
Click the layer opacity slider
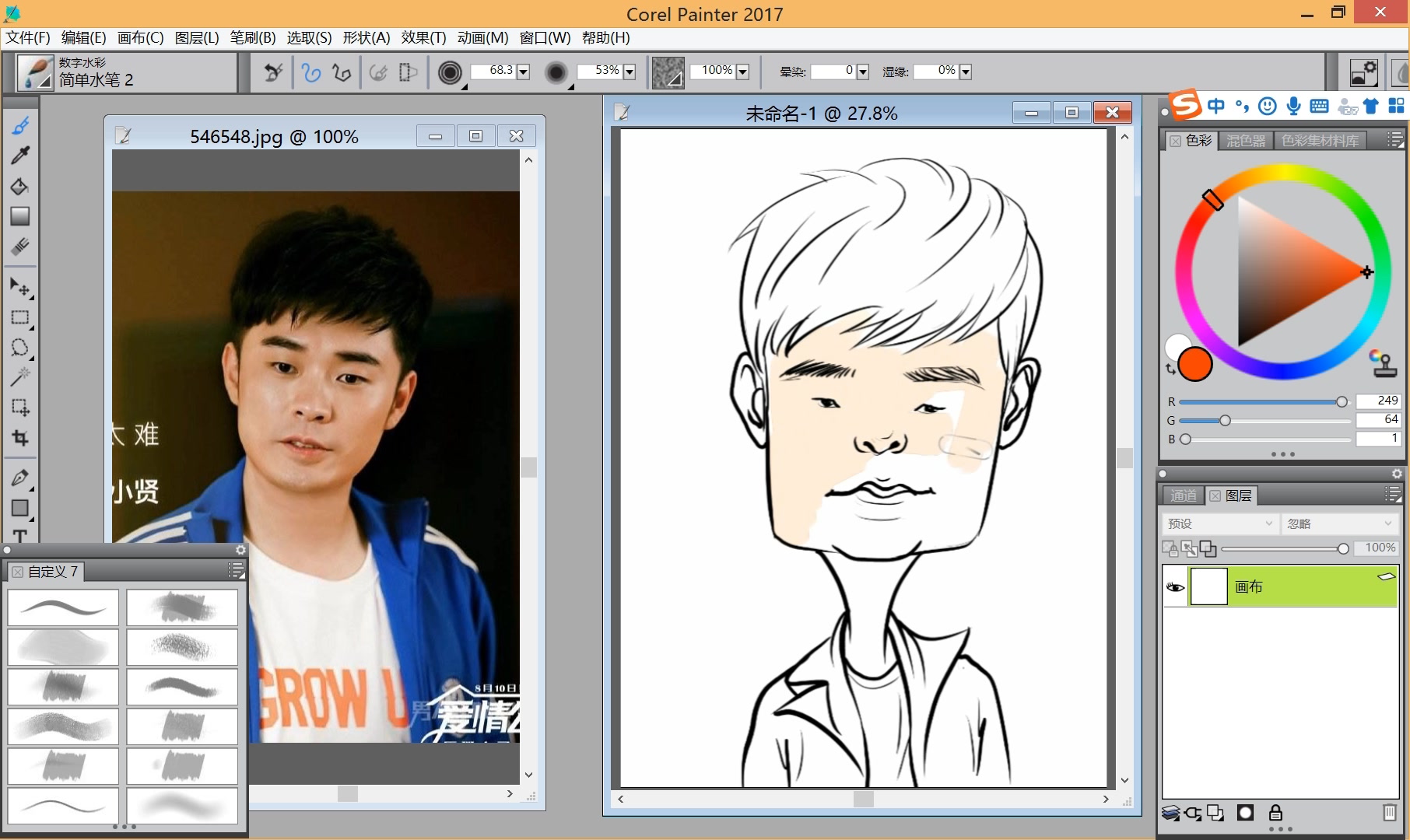pyautogui.click(x=1285, y=548)
